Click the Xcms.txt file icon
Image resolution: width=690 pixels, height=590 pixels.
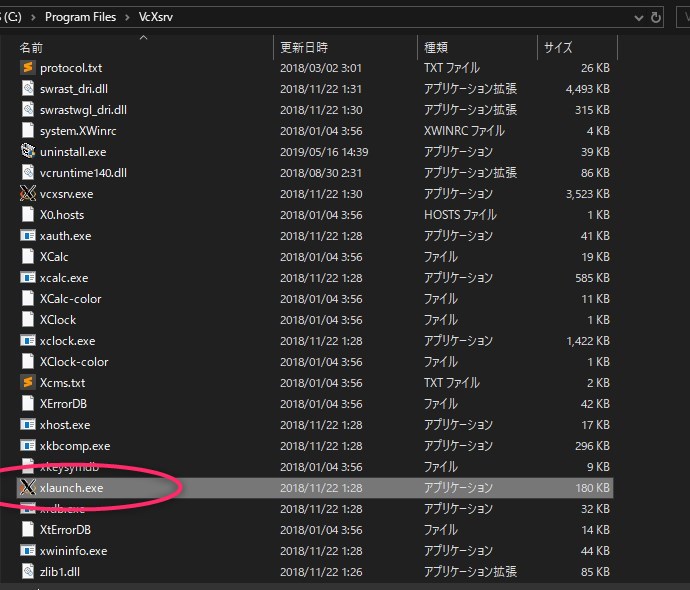(28, 383)
